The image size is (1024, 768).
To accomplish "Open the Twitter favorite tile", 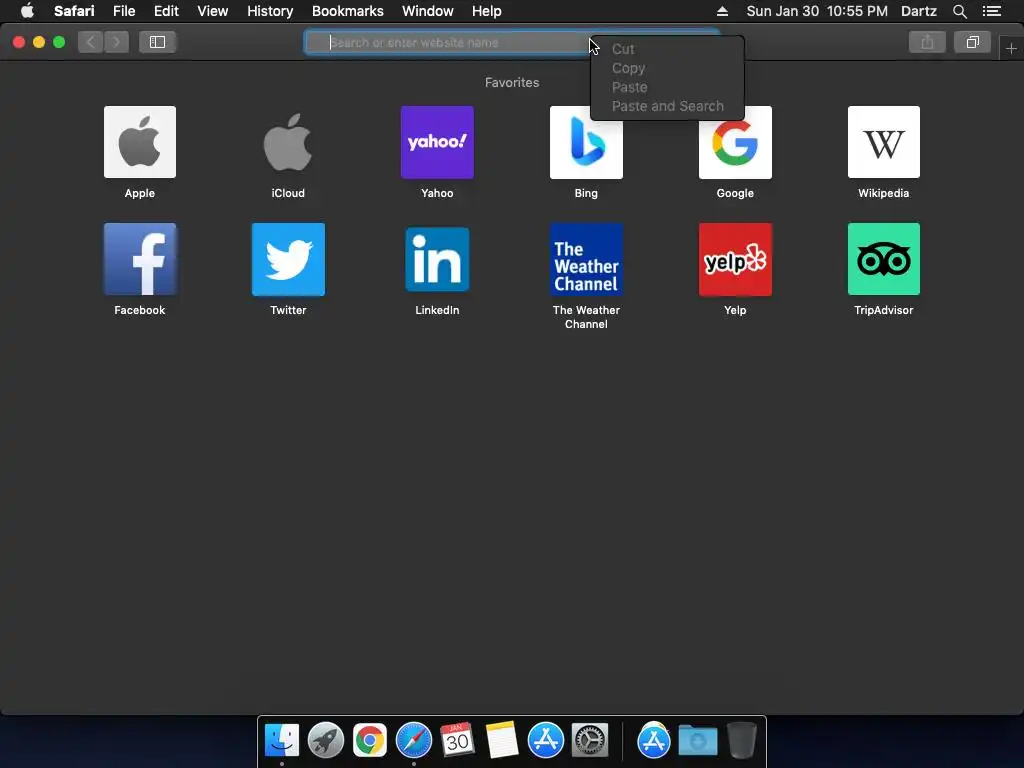I will (x=288, y=259).
